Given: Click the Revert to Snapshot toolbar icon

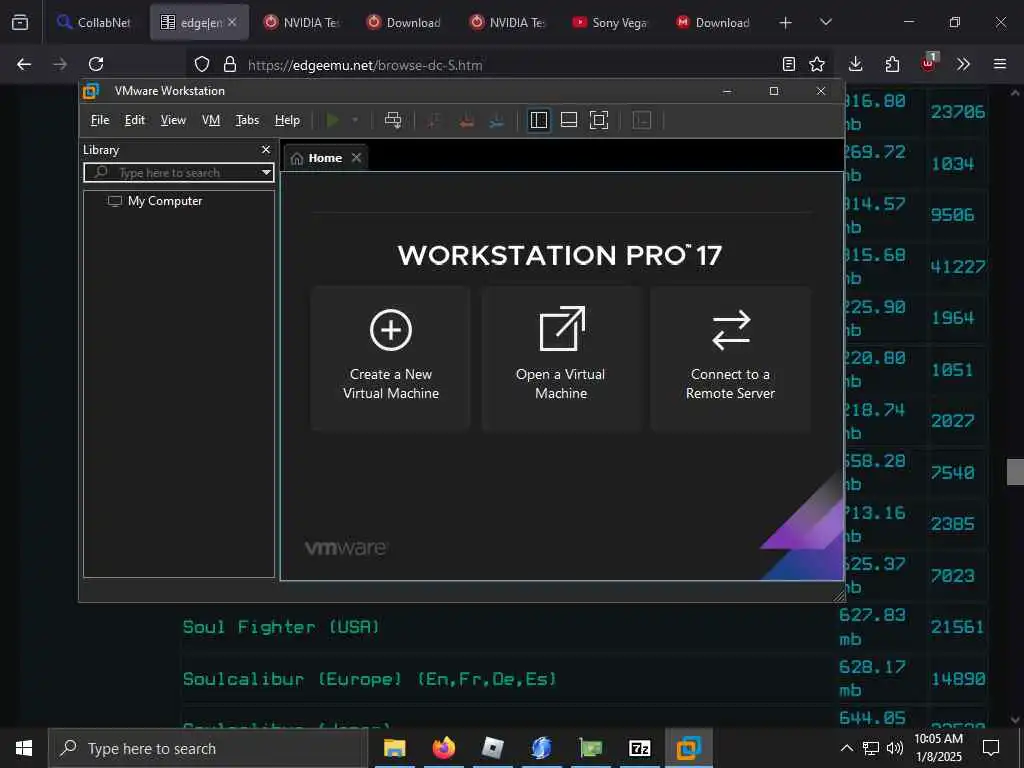Looking at the screenshot, I should (466, 120).
